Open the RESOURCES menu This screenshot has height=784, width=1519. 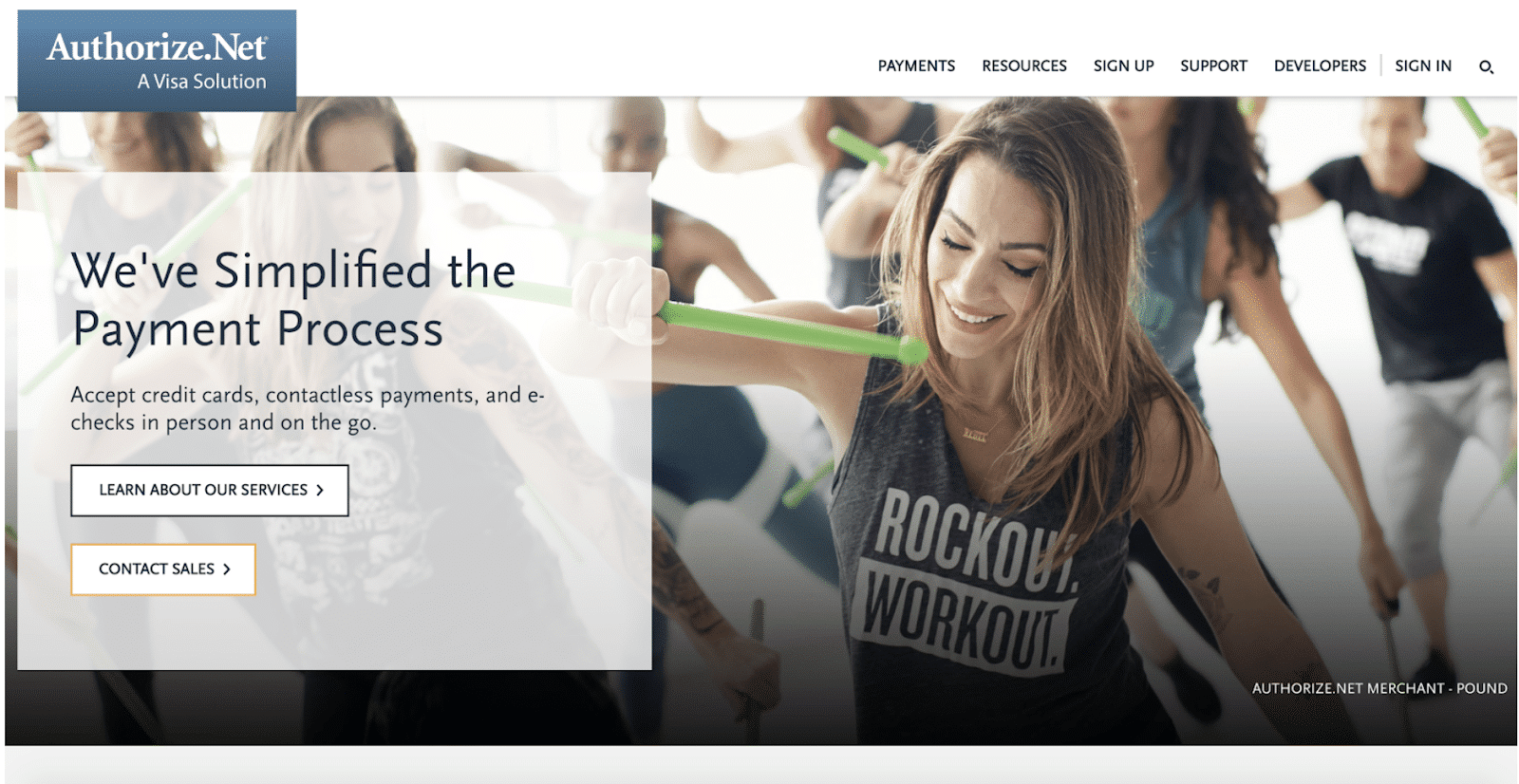(x=1024, y=65)
